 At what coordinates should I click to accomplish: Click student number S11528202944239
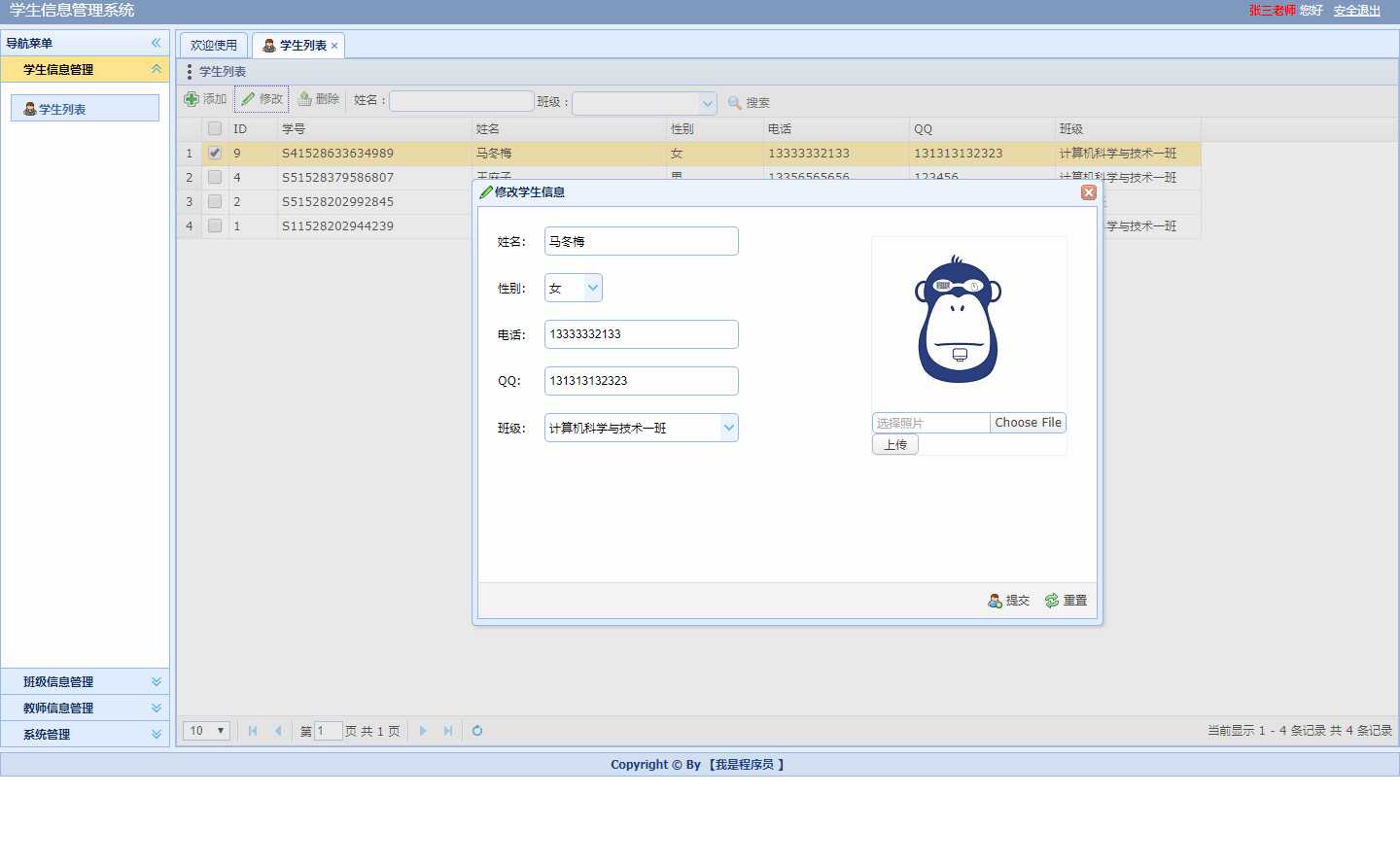[x=337, y=225]
